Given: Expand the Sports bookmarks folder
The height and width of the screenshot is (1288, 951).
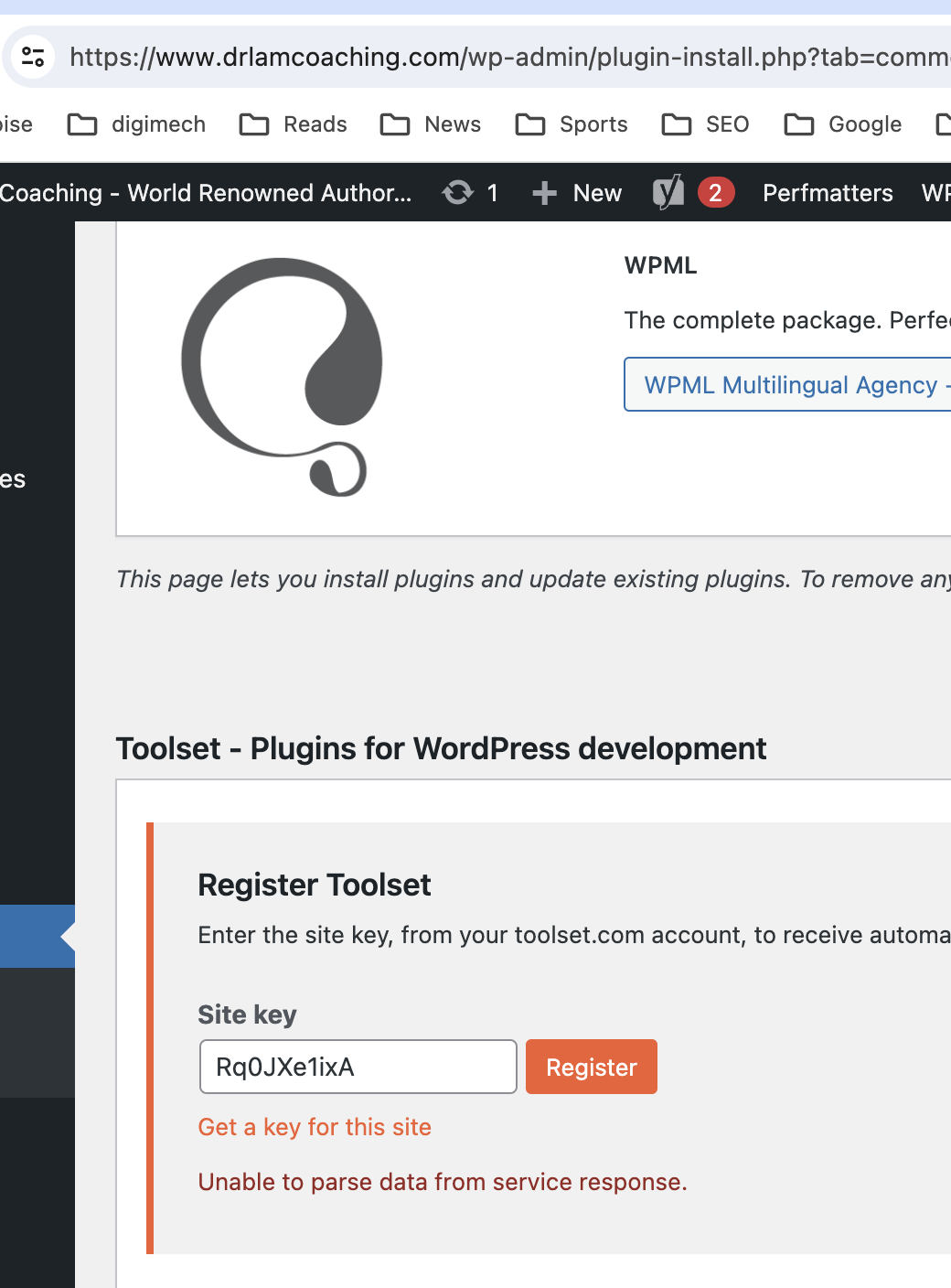Looking at the screenshot, I should point(572,124).
